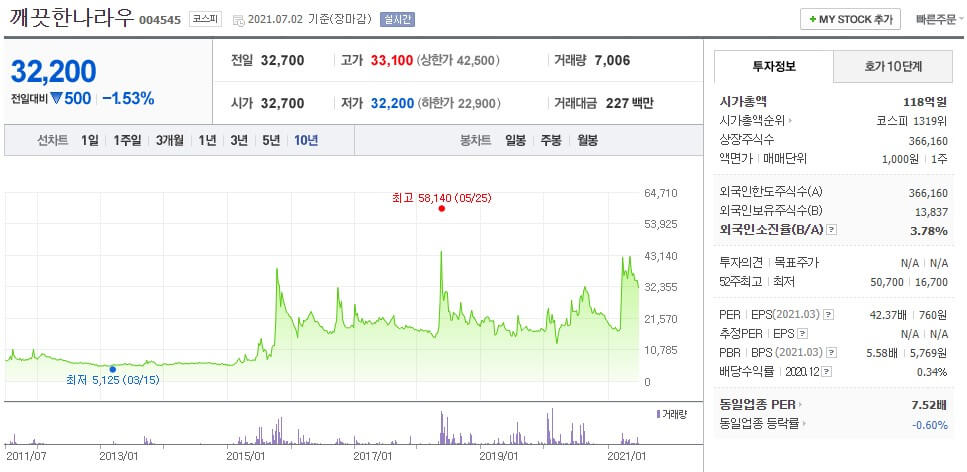Add stock via MY STOCK 추가 button
This screenshot has height=472, width=967.
pyautogui.click(x=850, y=19)
